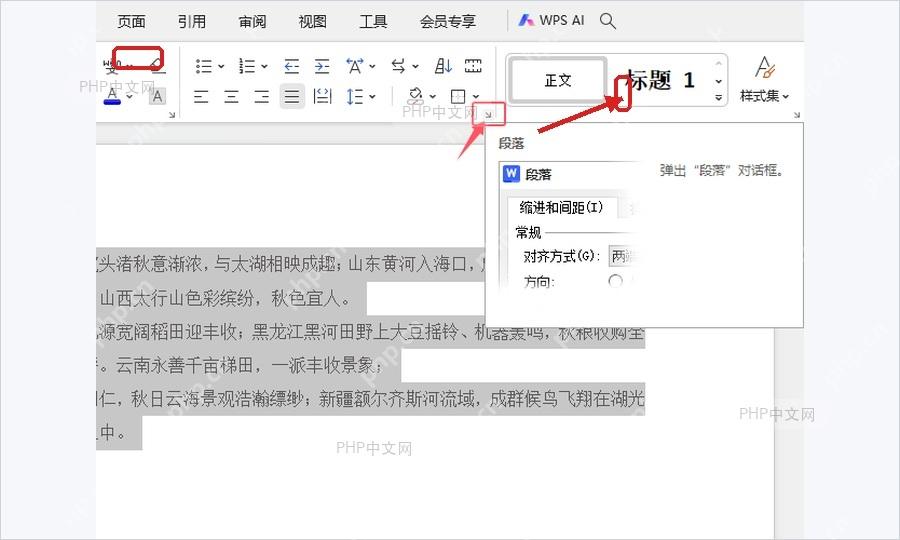Viewport: 900px width, 540px height.
Task: Click the text direction swap icon
Action: [x=398, y=67]
